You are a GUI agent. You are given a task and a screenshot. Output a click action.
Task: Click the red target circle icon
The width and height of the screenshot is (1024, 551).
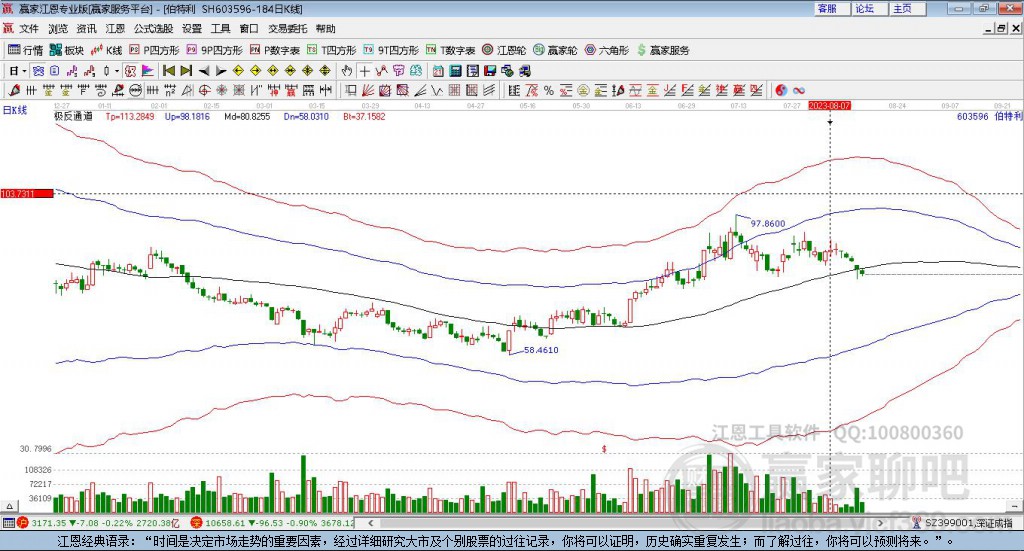tap(202, 91)
